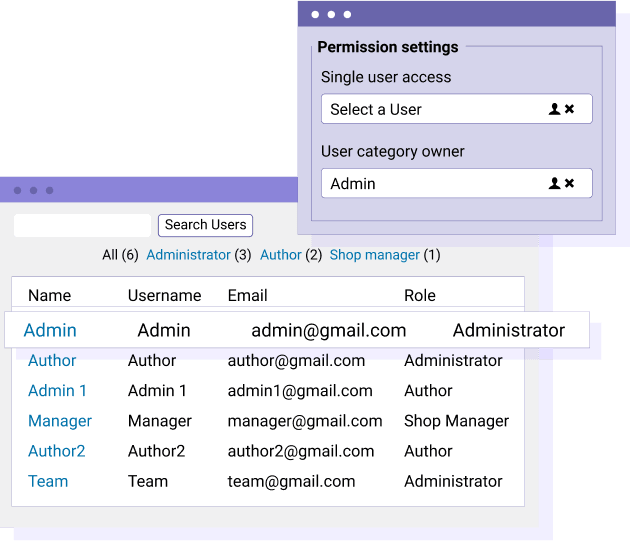The image size is (630, 541).
Task: Click the user search input field
Action: [82, 225]
